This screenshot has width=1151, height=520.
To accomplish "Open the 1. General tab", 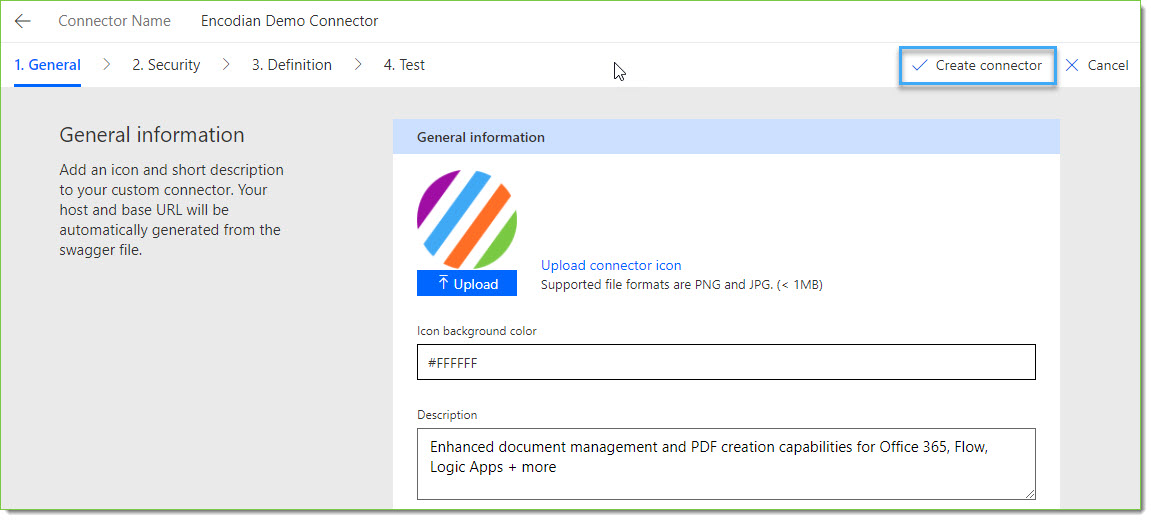I will point(48,65).
